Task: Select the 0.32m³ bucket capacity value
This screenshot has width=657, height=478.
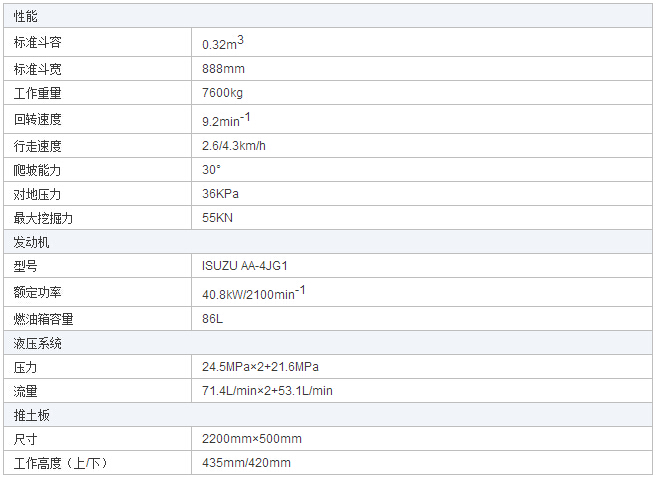Action: coord(223,43)
